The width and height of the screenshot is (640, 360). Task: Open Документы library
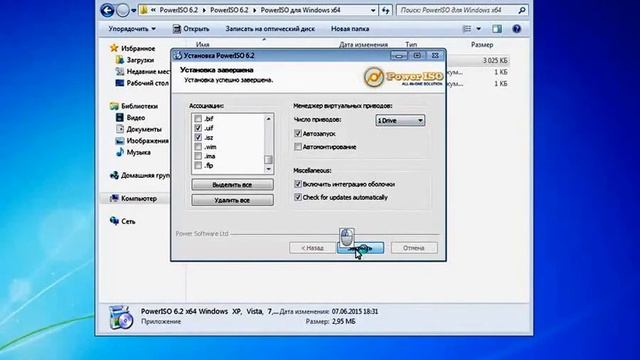[139, 129]
